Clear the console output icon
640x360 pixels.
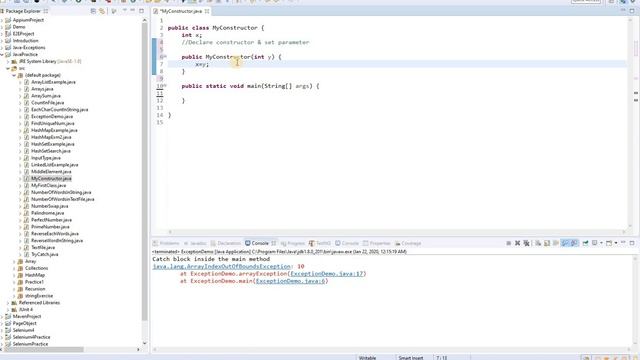(x=538, y=243)
